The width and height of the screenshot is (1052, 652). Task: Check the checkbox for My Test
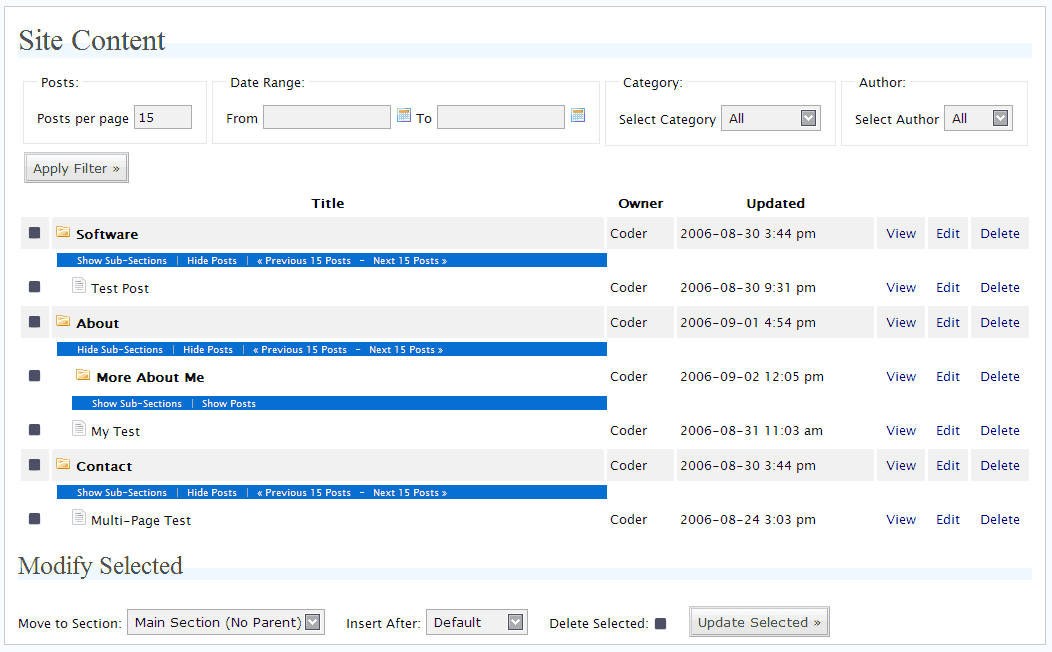[x=34, y=430]
